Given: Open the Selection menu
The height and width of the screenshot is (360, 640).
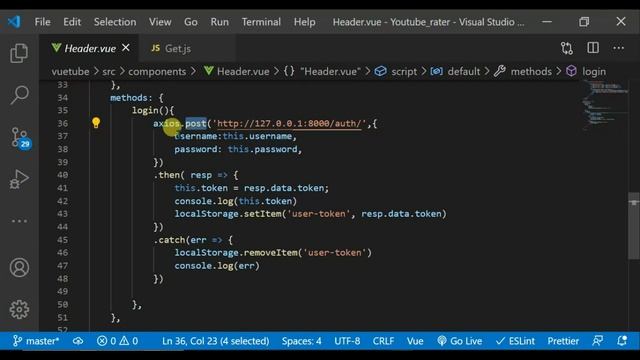Looking at the screenshot, I should coord(115,22).
